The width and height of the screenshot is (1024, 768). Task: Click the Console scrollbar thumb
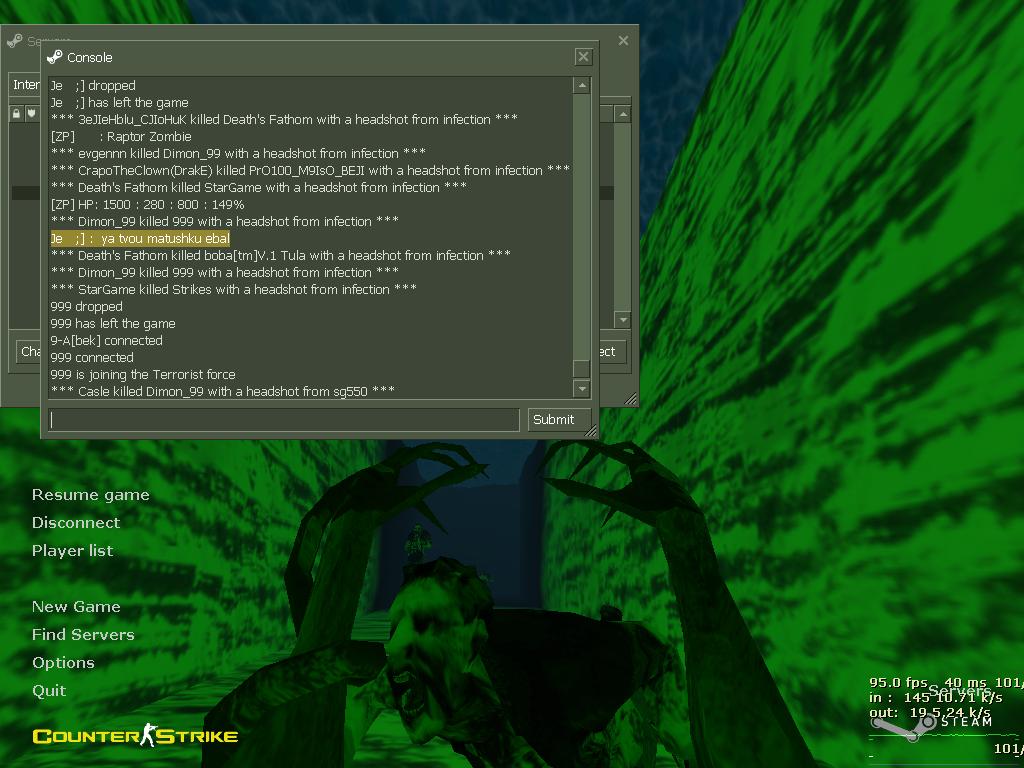coord(581,368)
